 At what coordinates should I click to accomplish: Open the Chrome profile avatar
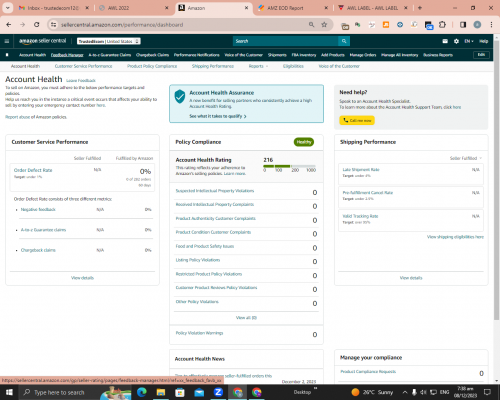click(x=477, y=25)
